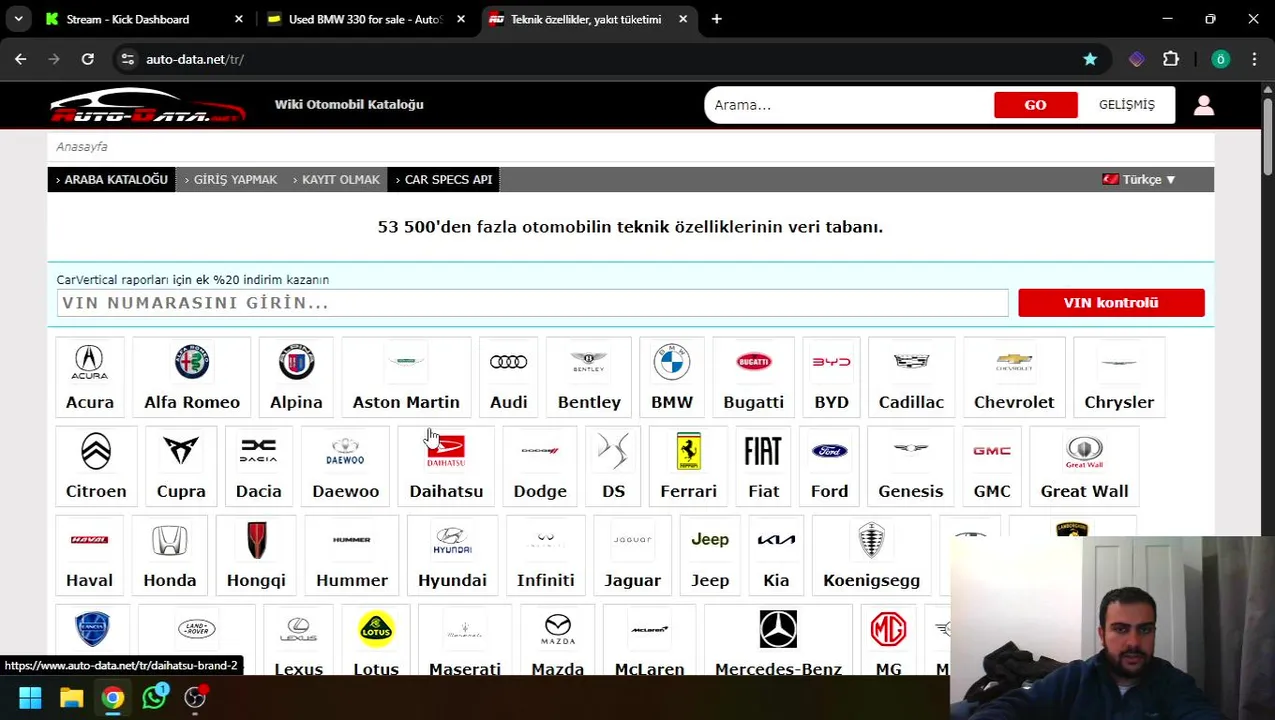Select the Cupra brand logo

click(x=181, y=451)
